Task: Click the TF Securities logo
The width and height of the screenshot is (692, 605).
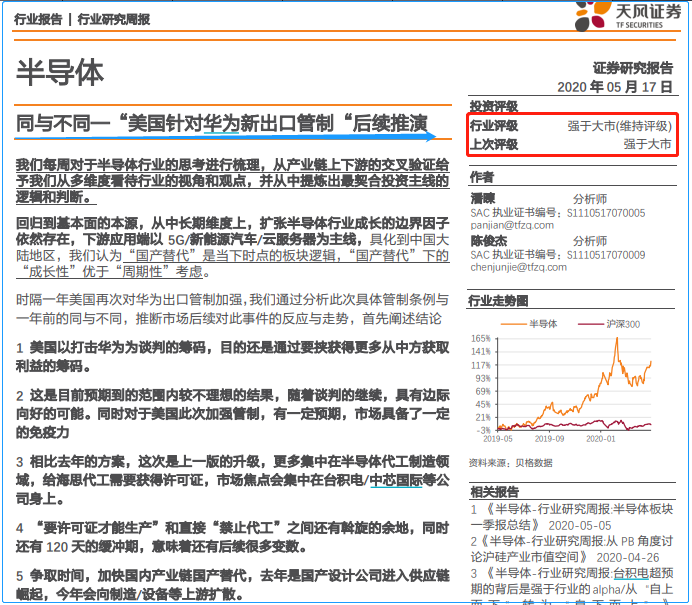Action: [x=628, y=16]
